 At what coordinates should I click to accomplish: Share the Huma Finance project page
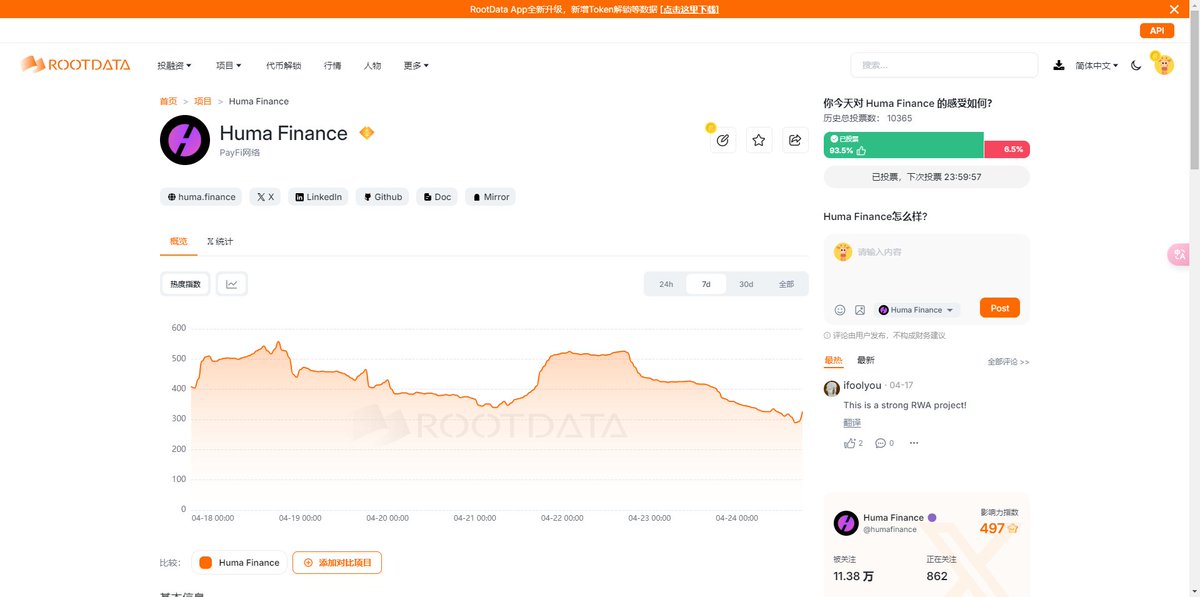795,140
